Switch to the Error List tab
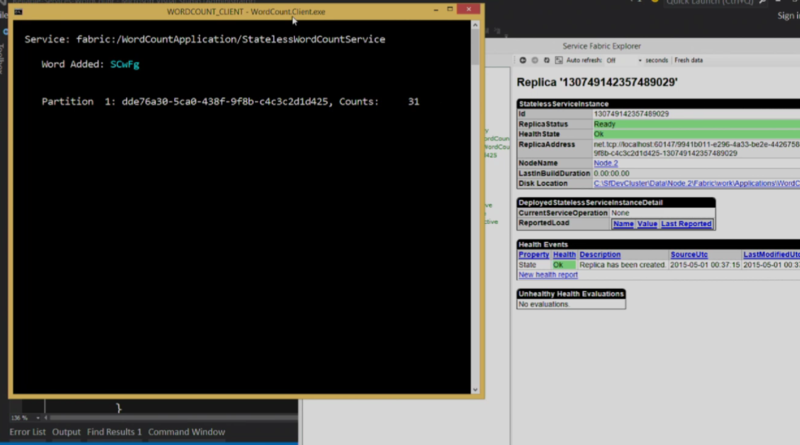The image size is (800, 445). coord(28,432)
